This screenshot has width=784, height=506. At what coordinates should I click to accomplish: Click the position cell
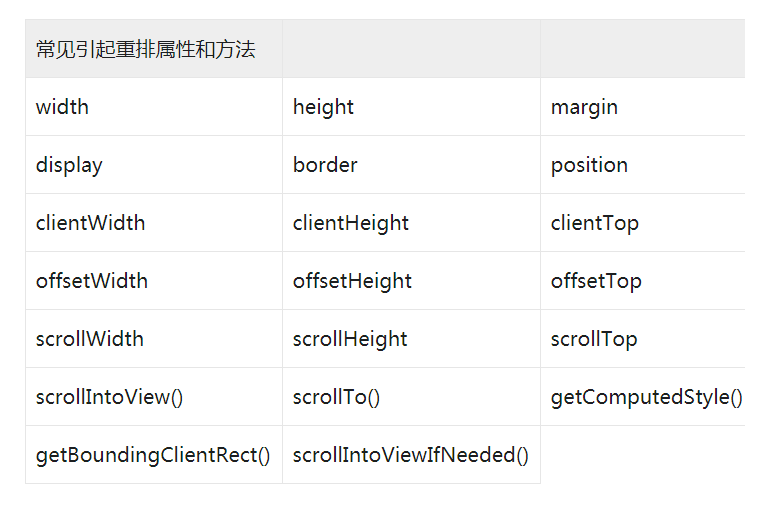pos(642,164)
